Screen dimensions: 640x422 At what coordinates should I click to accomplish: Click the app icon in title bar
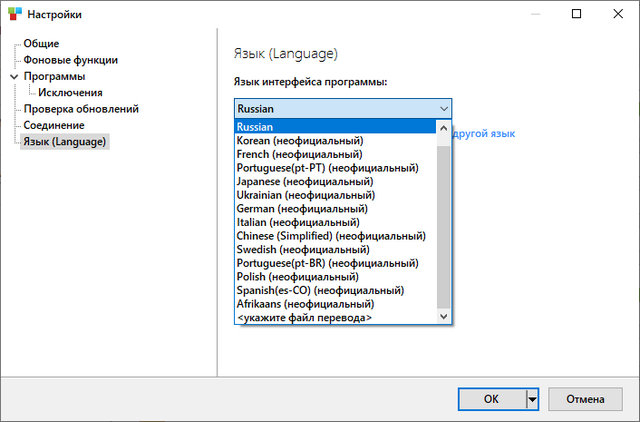click(13, 14)
